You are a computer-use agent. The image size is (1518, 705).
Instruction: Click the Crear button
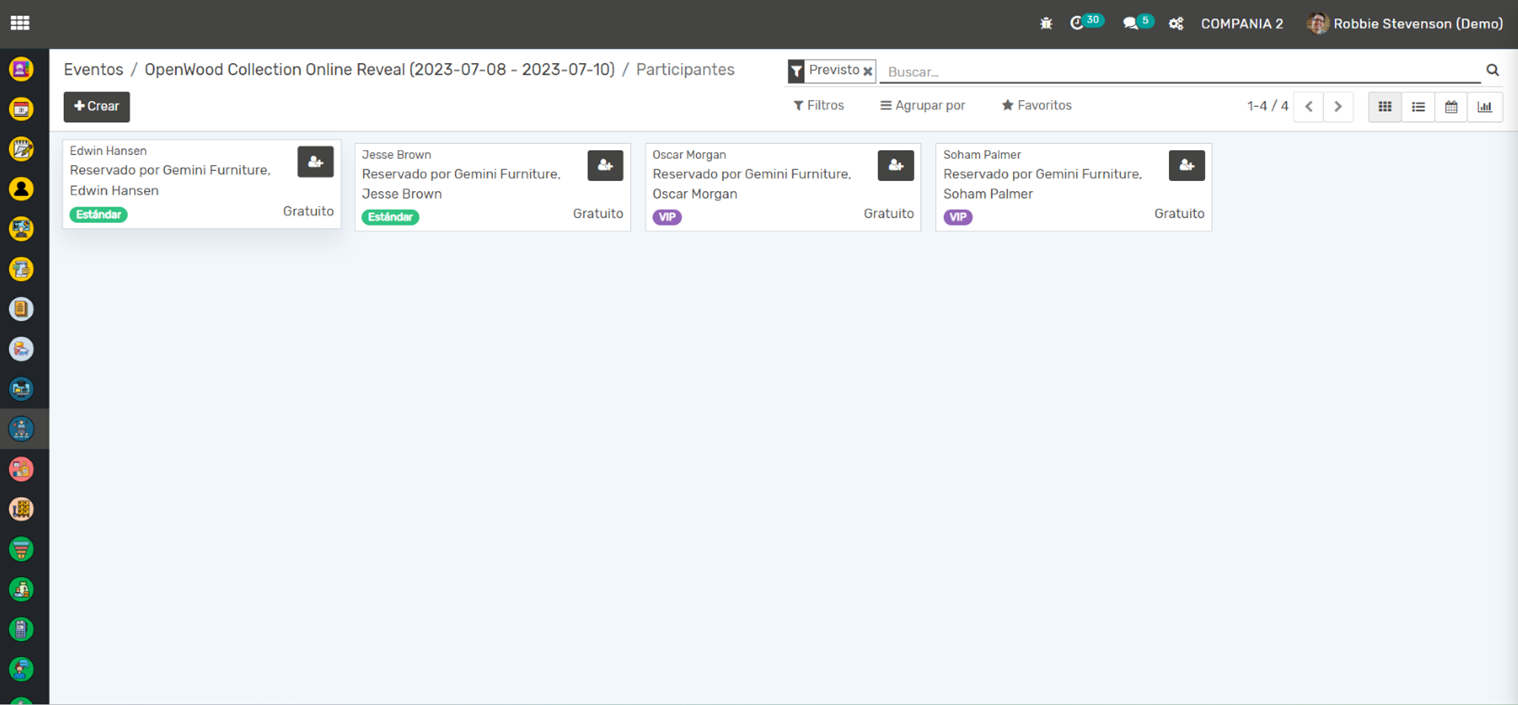click(97, 106)
